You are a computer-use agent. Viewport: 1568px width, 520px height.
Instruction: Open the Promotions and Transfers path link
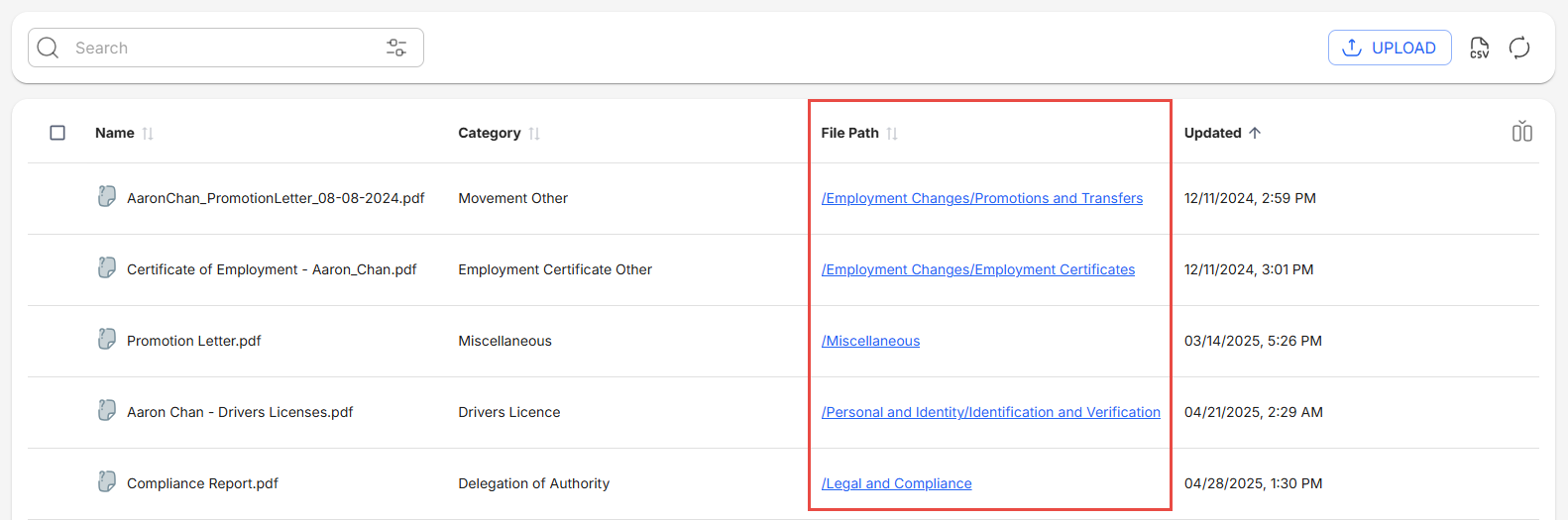click(x=981, y=198)
